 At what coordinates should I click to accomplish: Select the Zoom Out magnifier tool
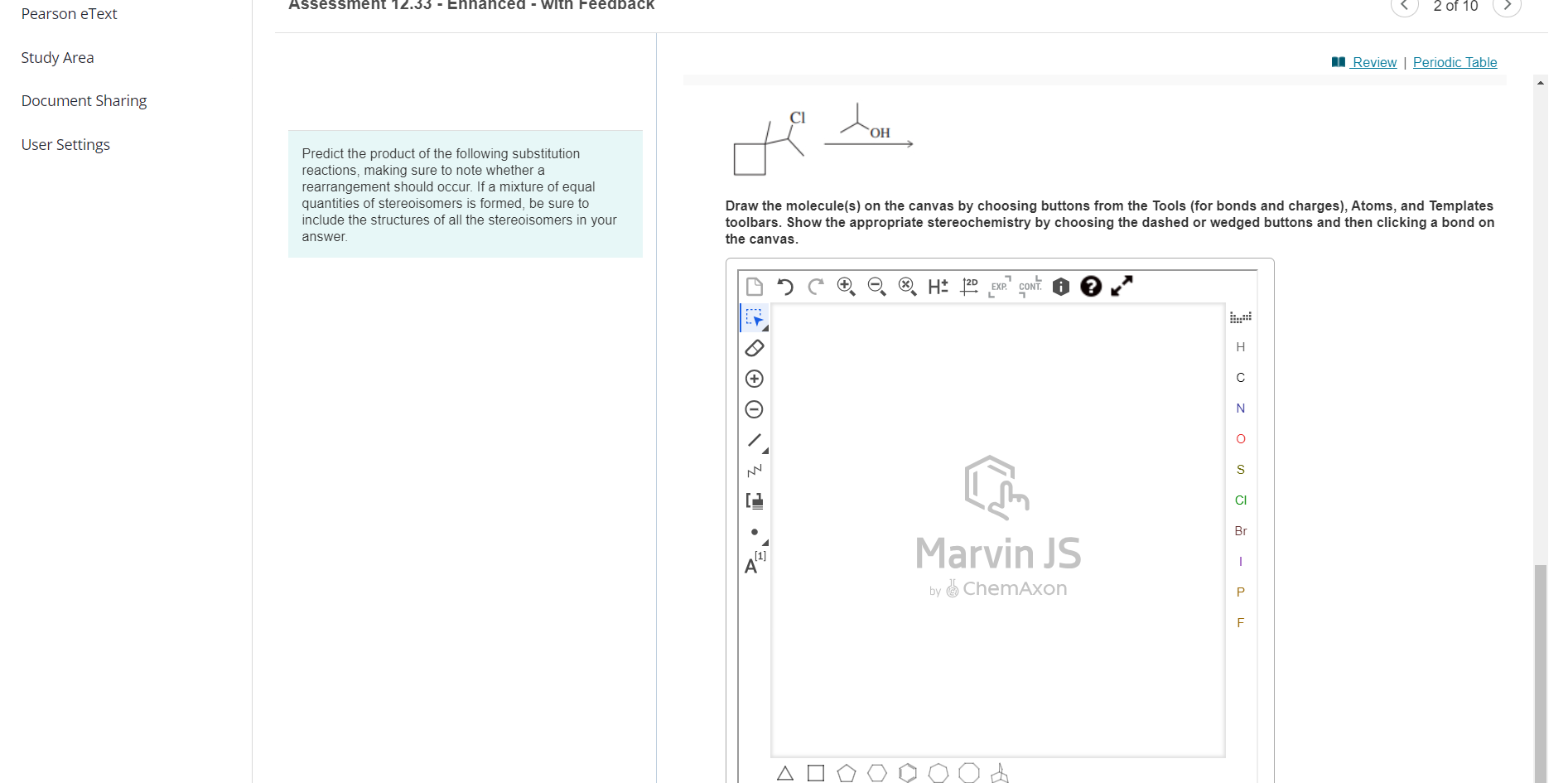click(x=876, y=286)
